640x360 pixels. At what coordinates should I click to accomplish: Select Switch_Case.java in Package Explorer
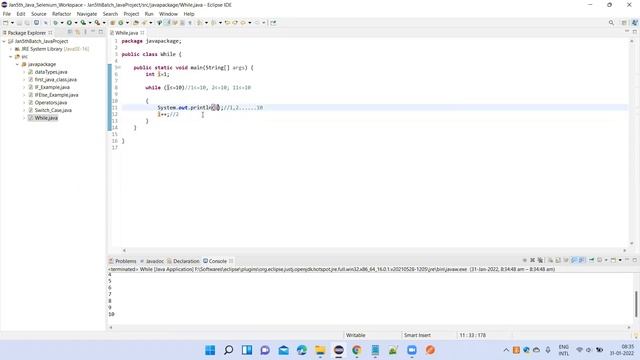tap(53, 110)
